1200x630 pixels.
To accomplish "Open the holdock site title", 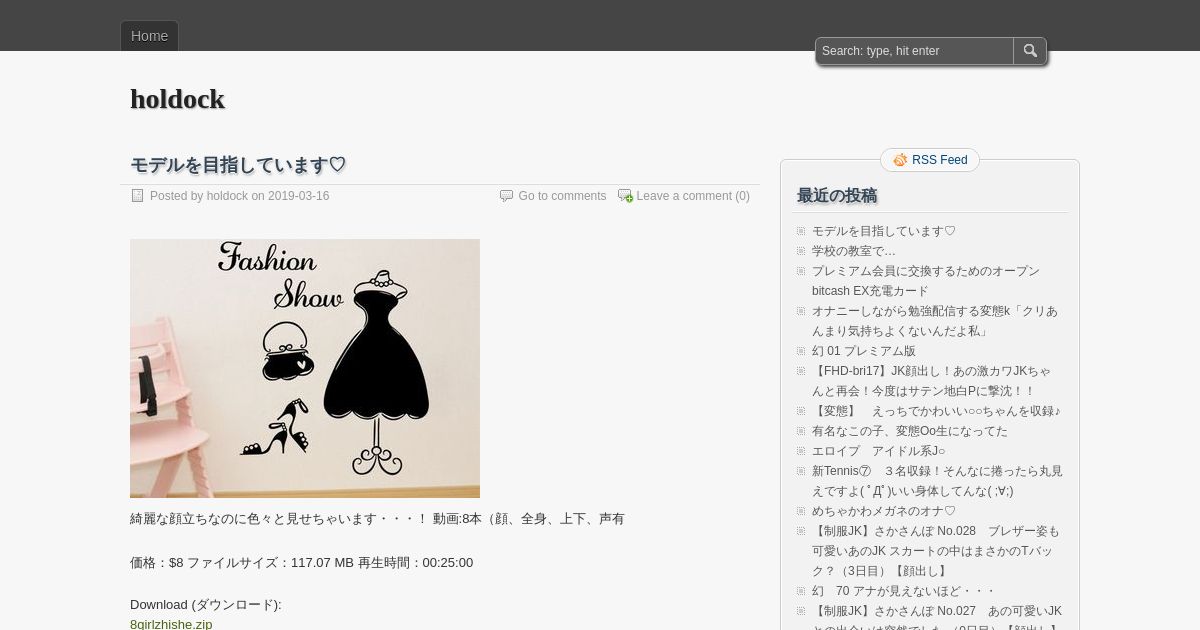I will [x=177, y=99].
